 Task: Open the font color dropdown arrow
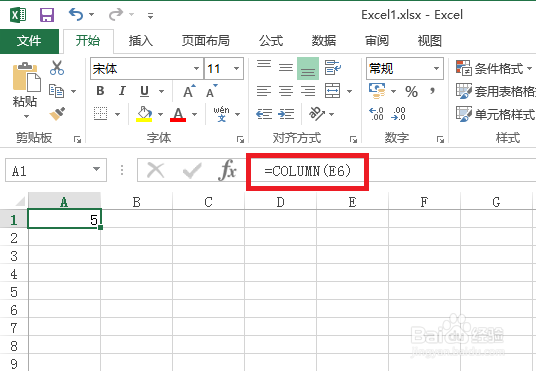point(195,114)
